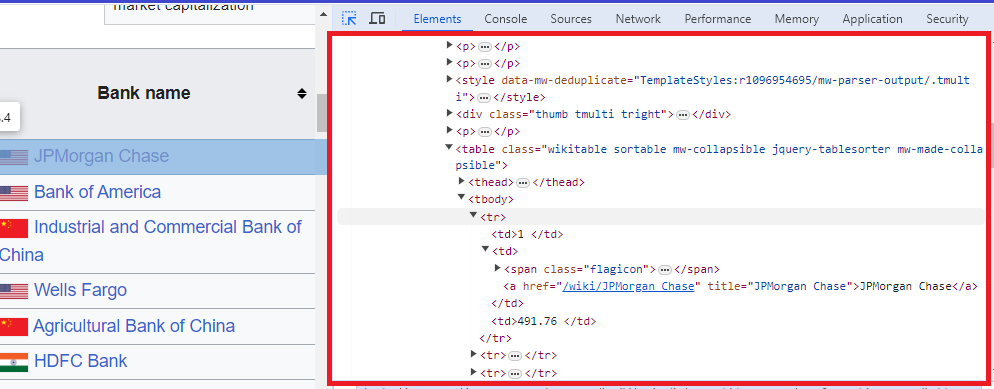Sort table by Bank name arrows

tap(302, 94)
